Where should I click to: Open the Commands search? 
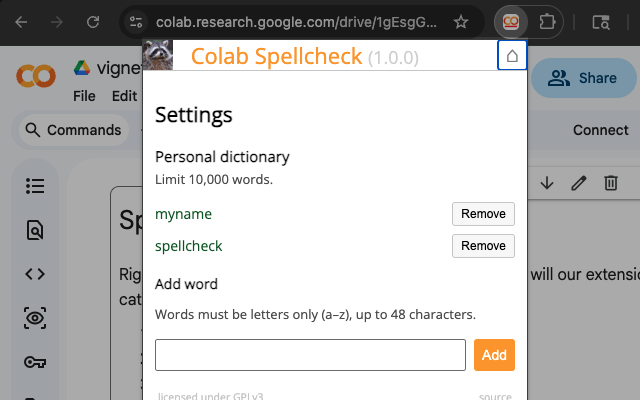click(x=73, y=130)
